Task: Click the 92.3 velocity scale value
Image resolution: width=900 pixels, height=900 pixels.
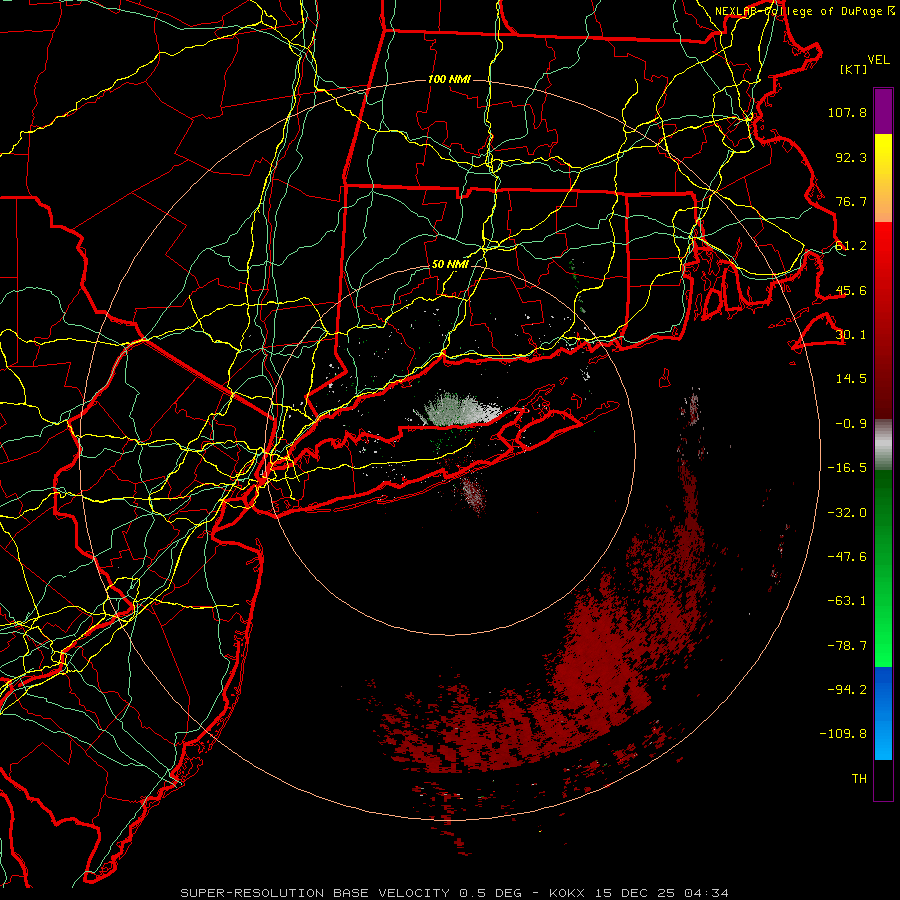Action: point(851,157)
